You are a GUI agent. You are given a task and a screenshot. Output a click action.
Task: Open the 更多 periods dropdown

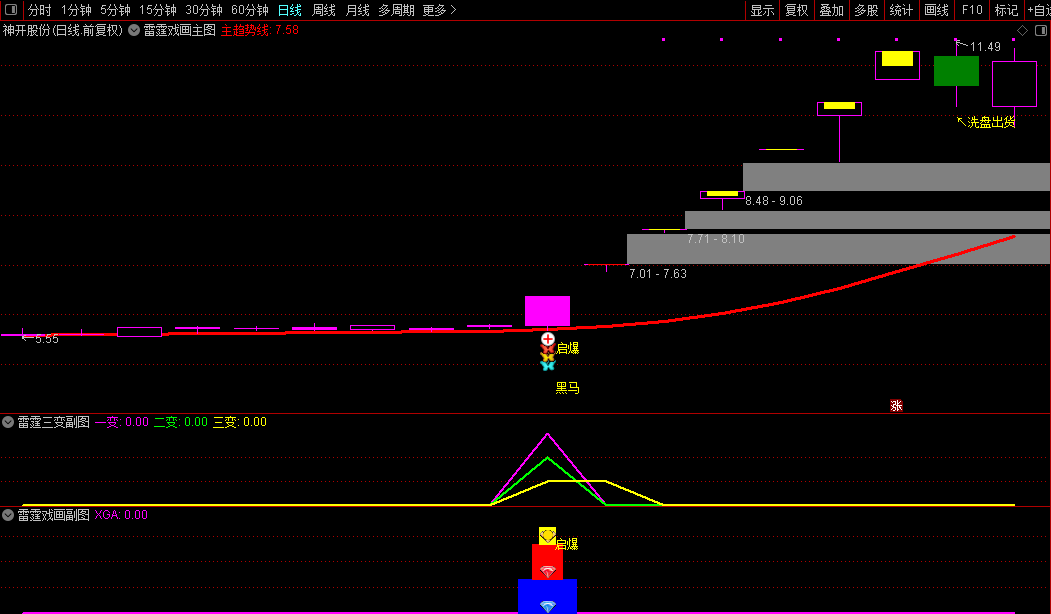439,10
